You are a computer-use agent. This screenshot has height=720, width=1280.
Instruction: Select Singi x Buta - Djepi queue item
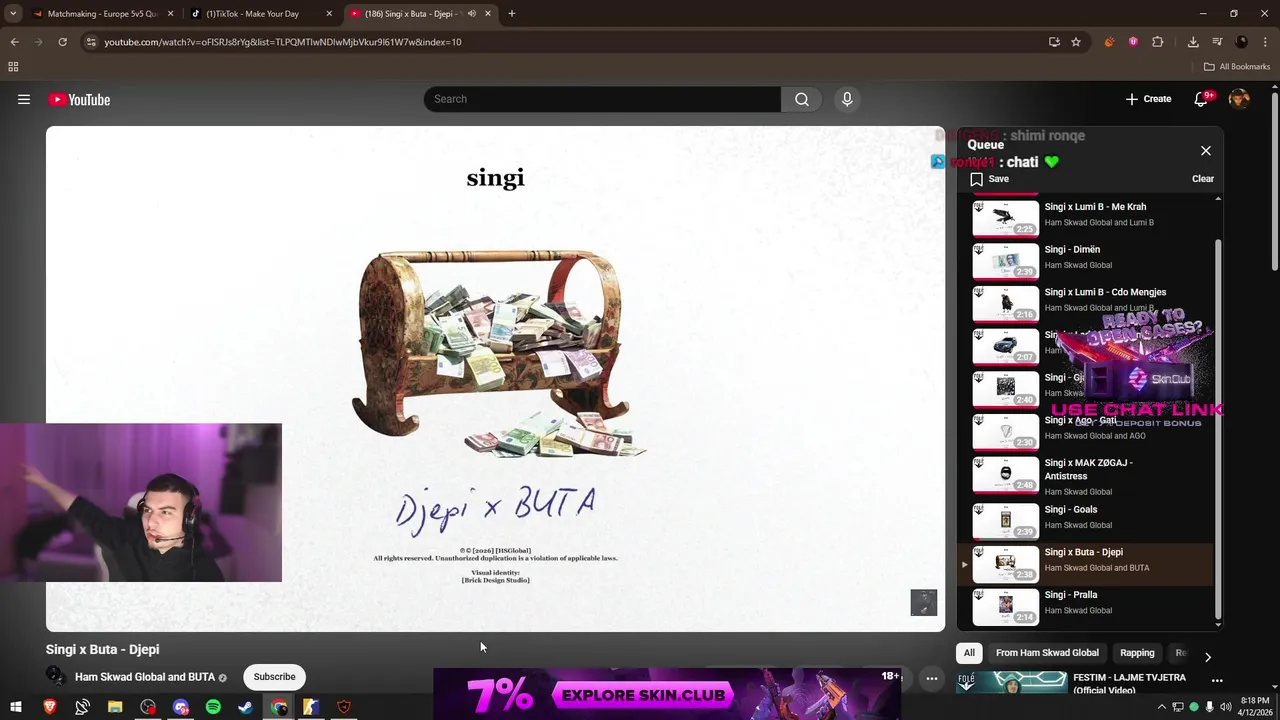click(x=1087, y=562)
